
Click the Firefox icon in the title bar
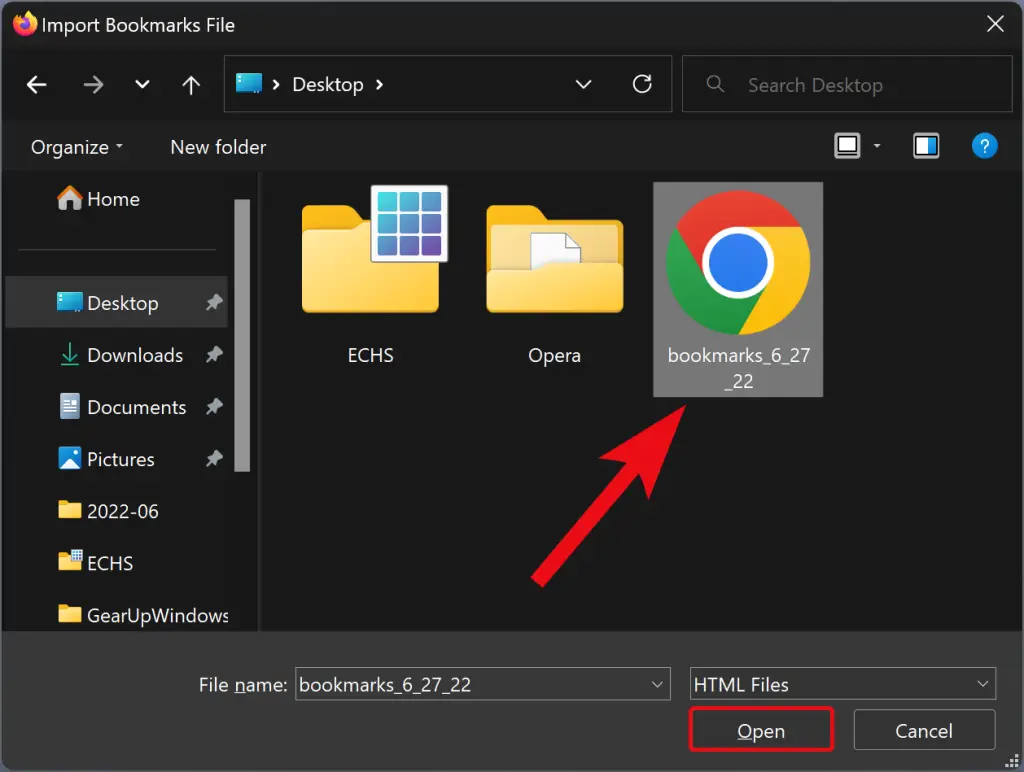[x=24, y=23]
